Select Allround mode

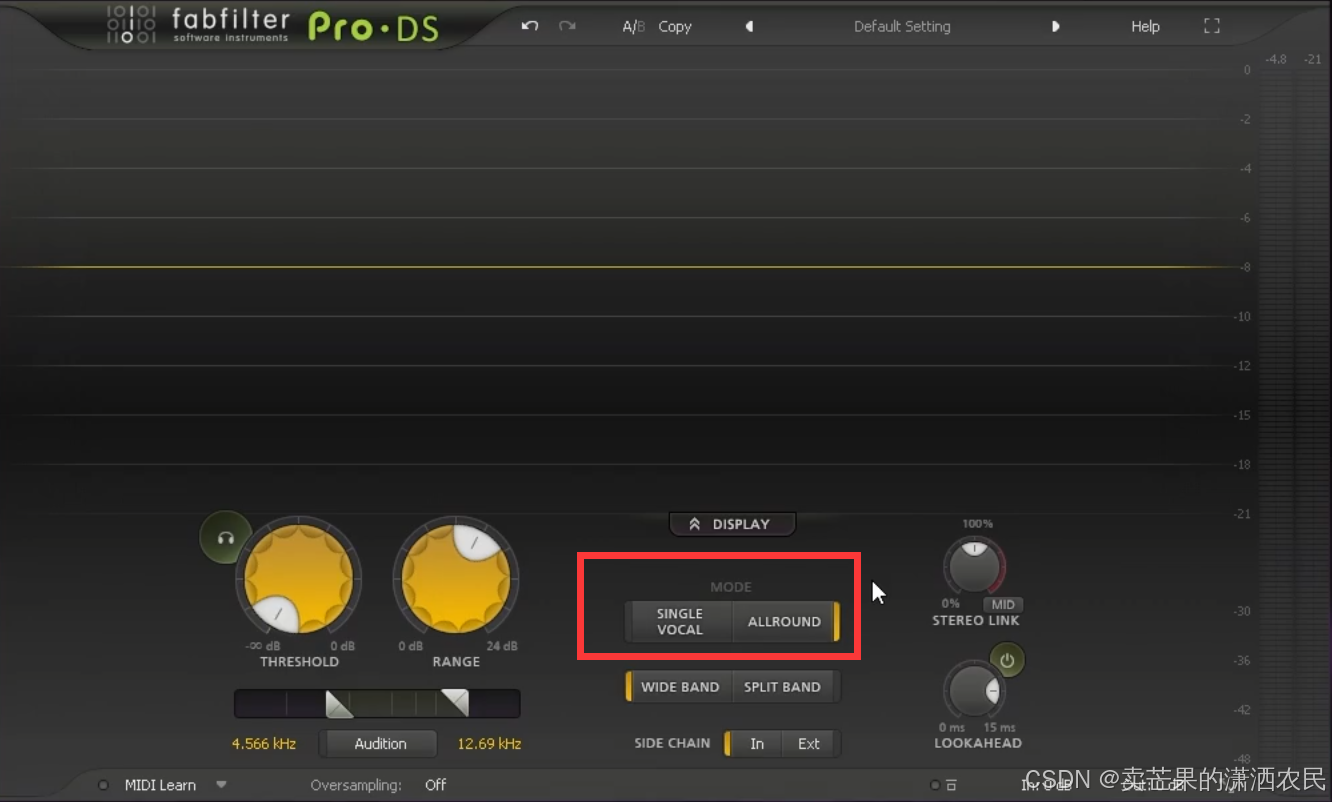tap(785, 621)
